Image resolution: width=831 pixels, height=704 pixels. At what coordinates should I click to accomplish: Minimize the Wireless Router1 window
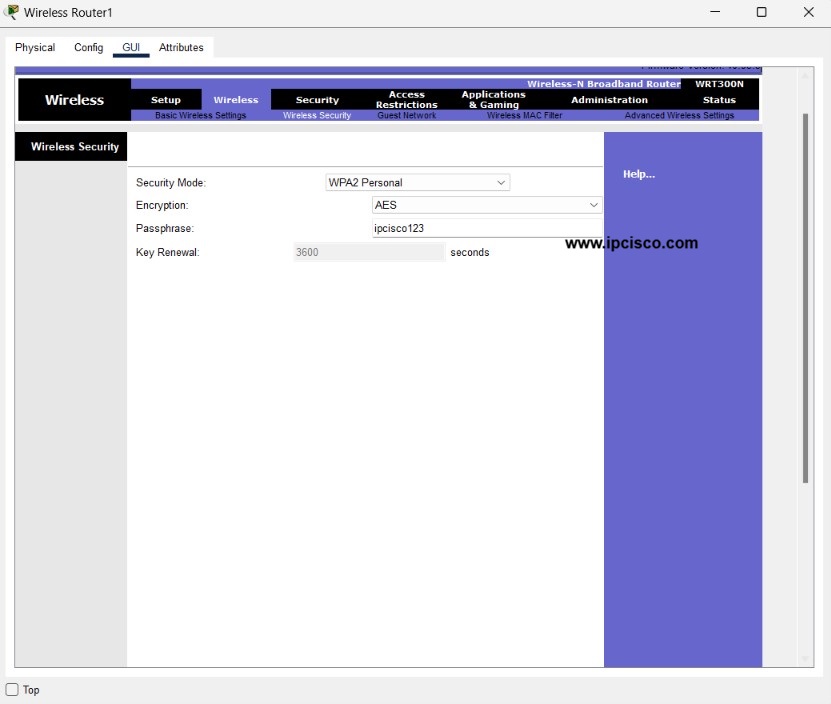point(715,12)
